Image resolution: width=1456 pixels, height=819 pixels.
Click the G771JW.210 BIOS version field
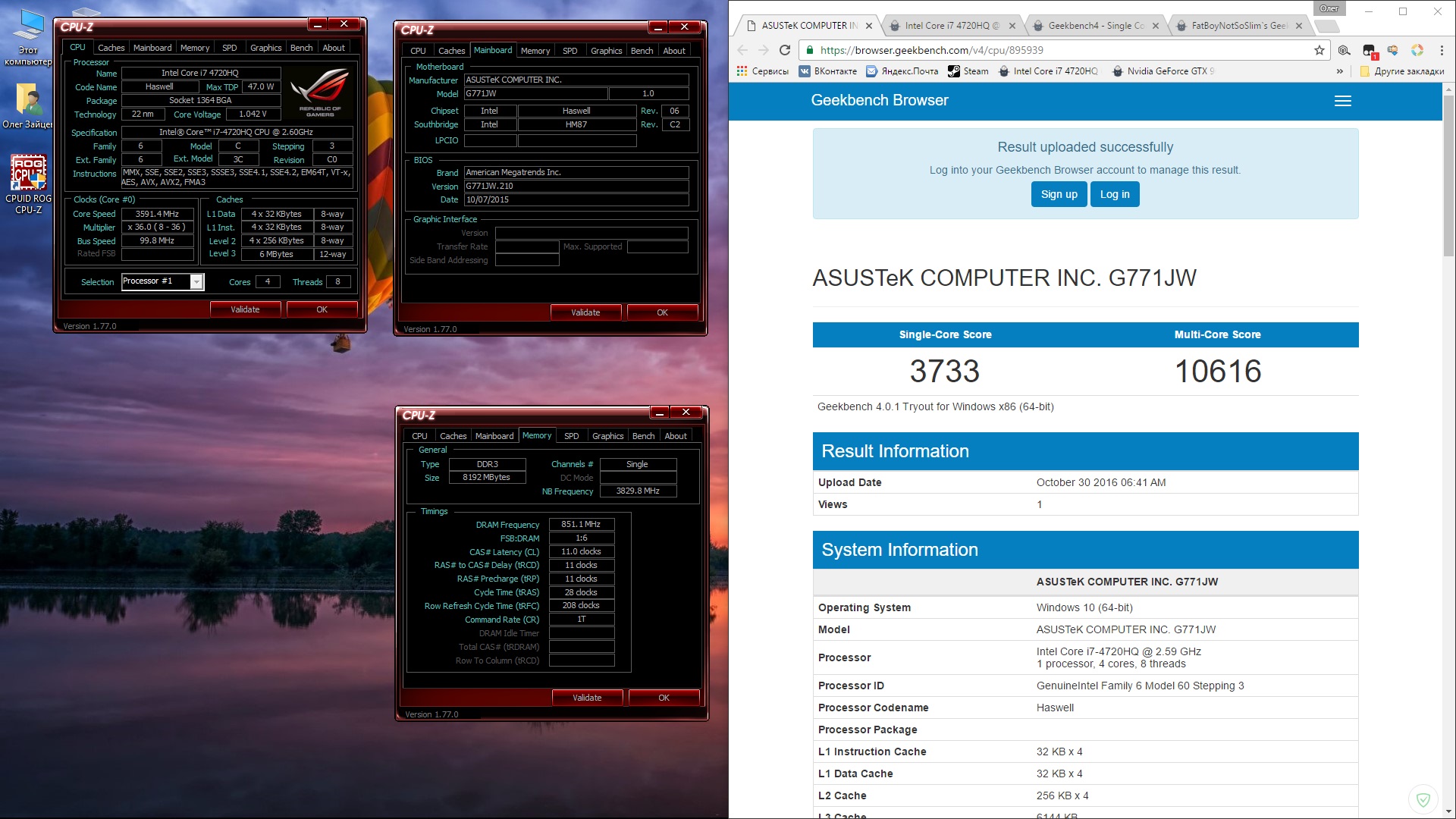pos(576,186)
